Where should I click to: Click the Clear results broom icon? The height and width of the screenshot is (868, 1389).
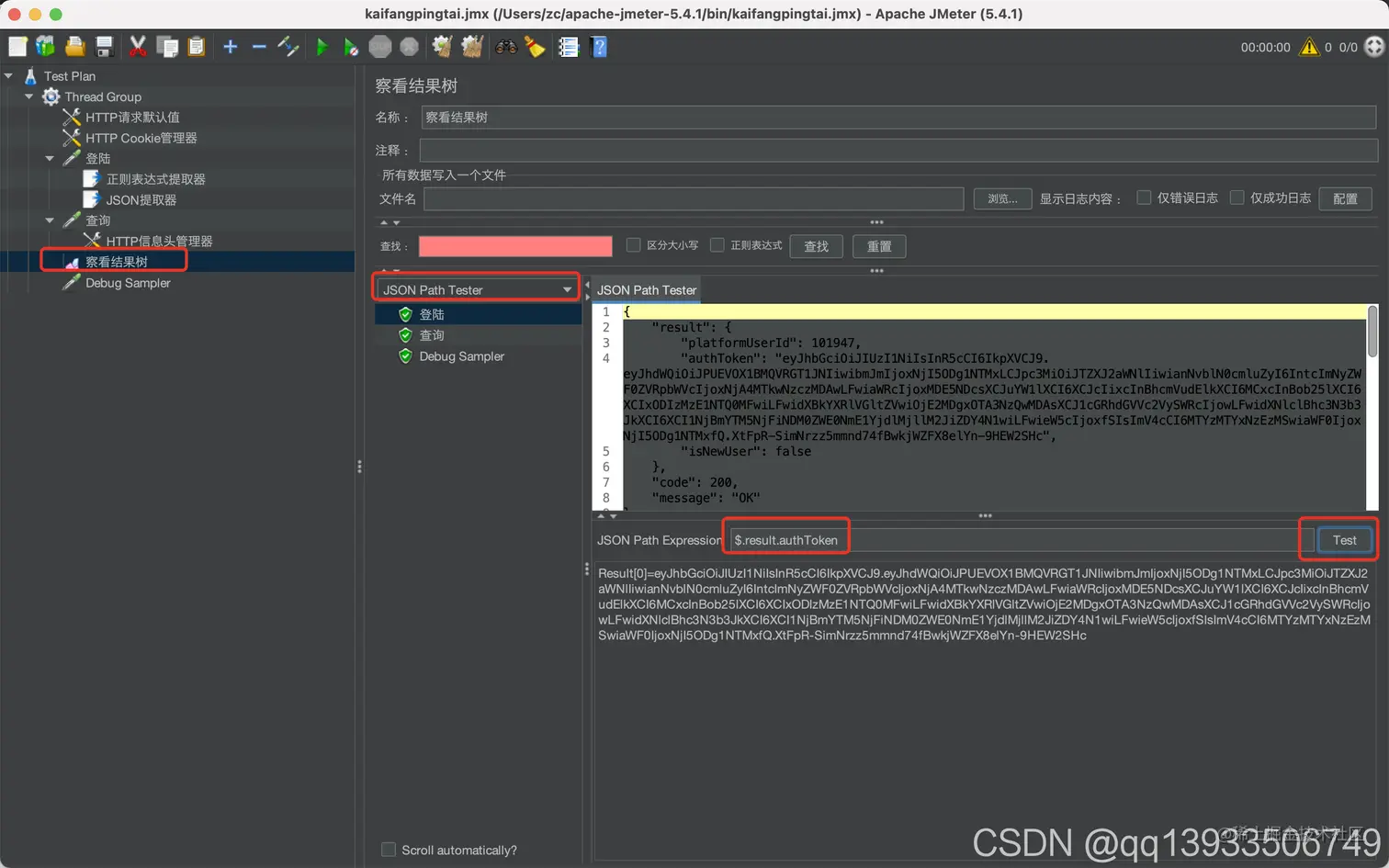[443, 47]
